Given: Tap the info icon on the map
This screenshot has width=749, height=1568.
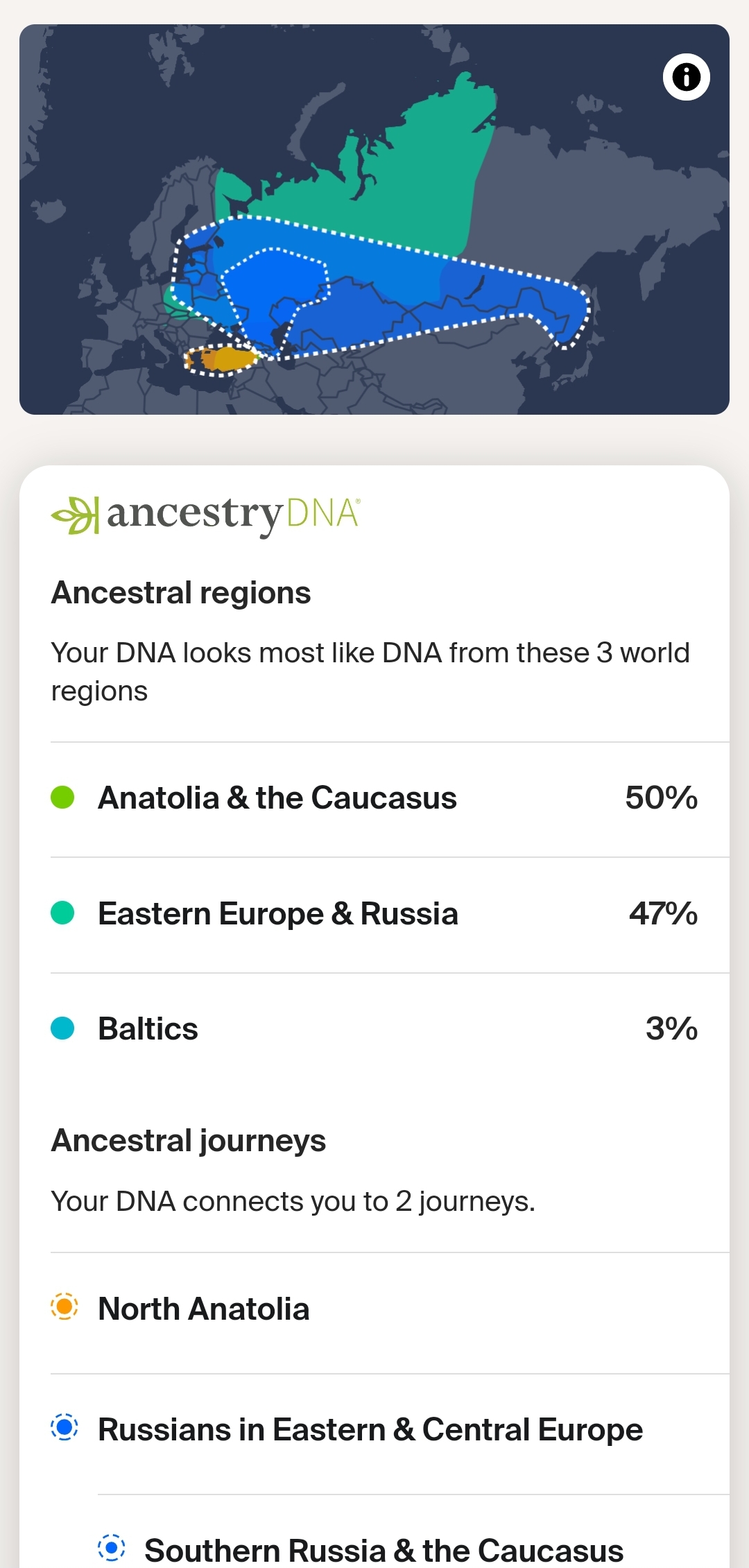Looking at the screenshot, I should [686, 77].
